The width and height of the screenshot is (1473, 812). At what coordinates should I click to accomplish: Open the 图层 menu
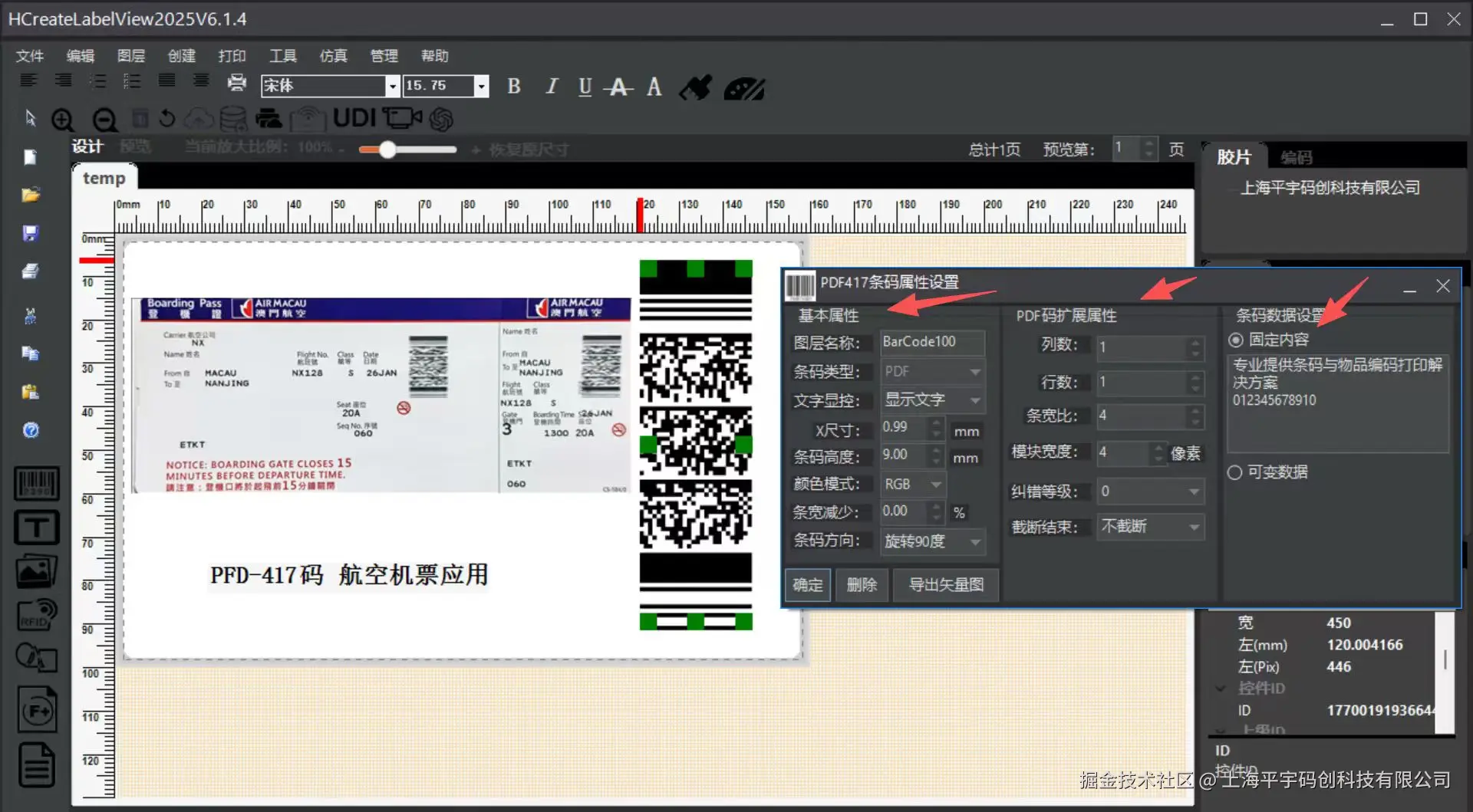coord(131,56)
